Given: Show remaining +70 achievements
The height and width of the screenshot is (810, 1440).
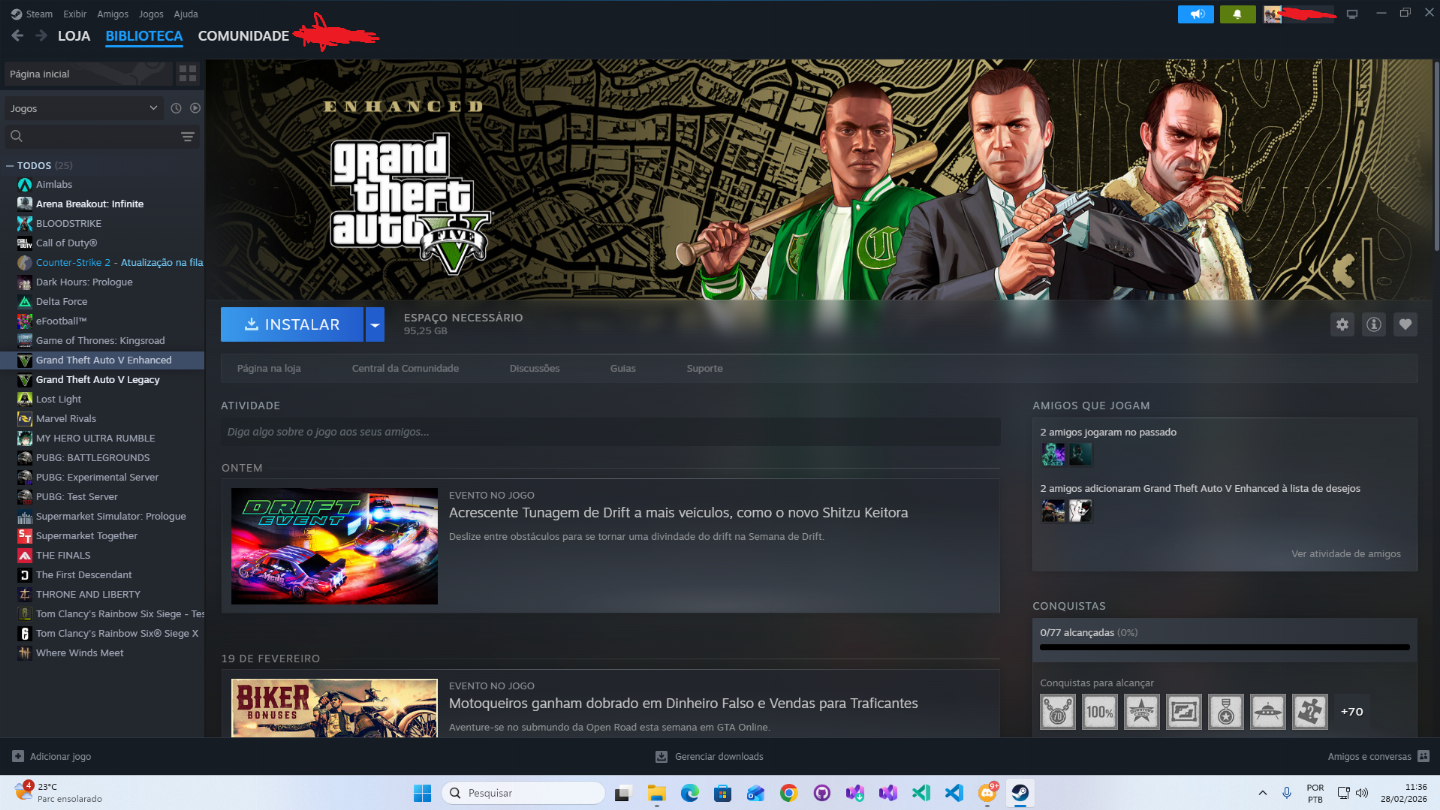Looking at the screenshot, I should click(x=1352, y=711).
